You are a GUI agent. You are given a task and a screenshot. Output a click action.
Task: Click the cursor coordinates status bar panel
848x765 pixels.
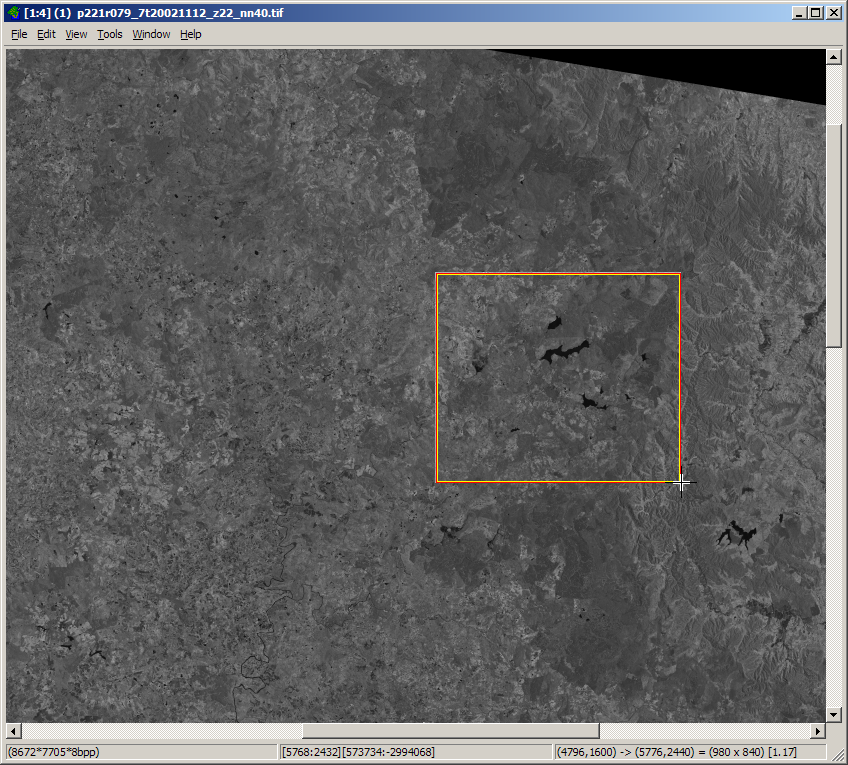point(414,751)
